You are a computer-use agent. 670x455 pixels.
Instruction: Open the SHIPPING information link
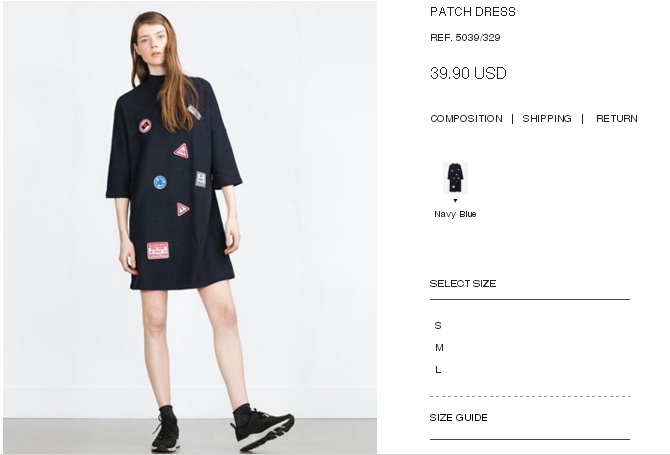pyautogui.click(x=547, y=118)
